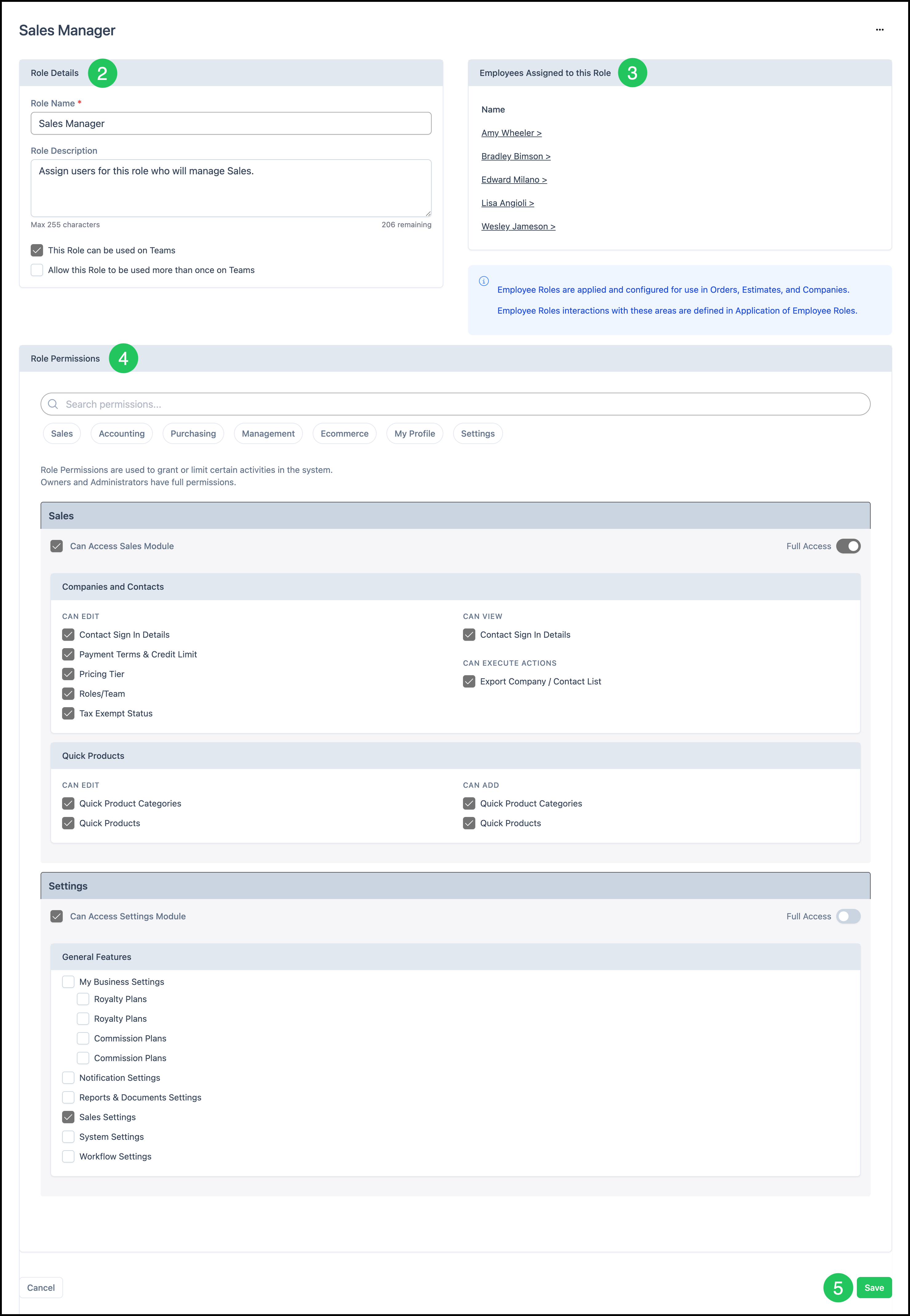Enable Allow this Role used more than once

tap(37, 270)
